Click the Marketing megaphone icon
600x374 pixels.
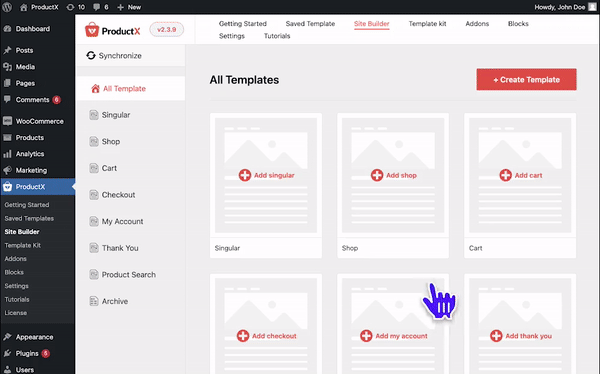coord(7,170)
